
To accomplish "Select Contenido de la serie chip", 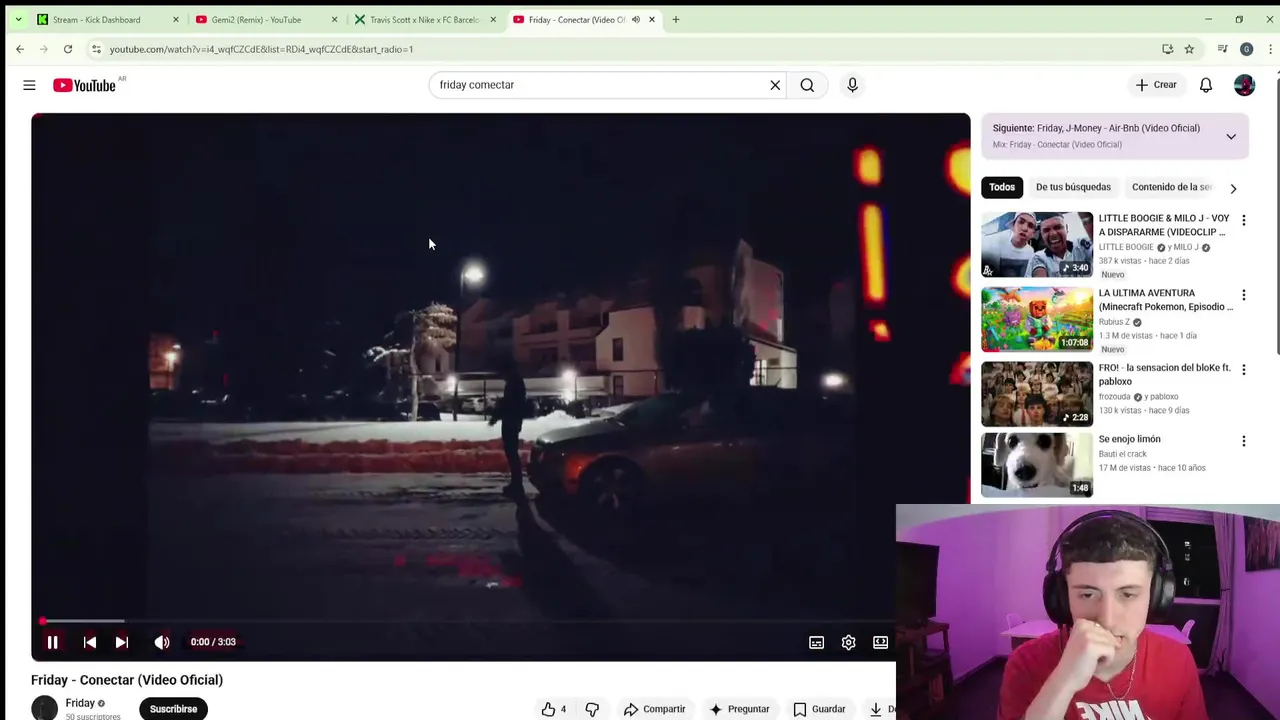I will (1172, 187).
